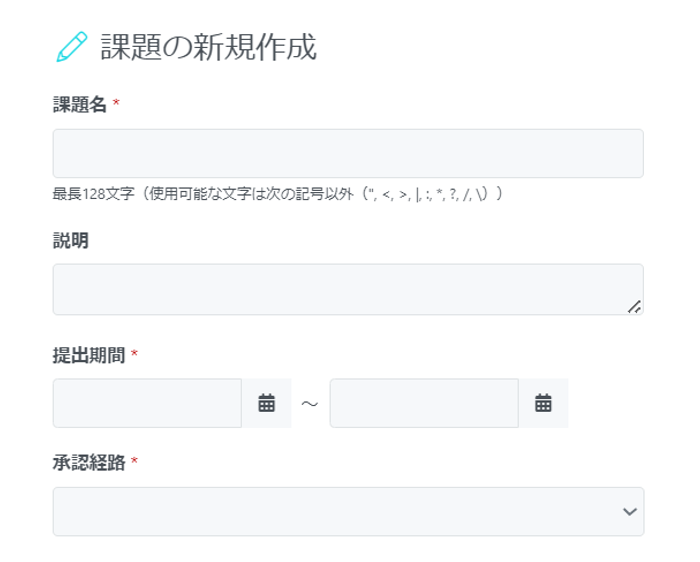Image resolution: width=700 pixels, height=562 pixels.
Task: Focus the 課題名 text input
Action: click(x=348, y=154)
